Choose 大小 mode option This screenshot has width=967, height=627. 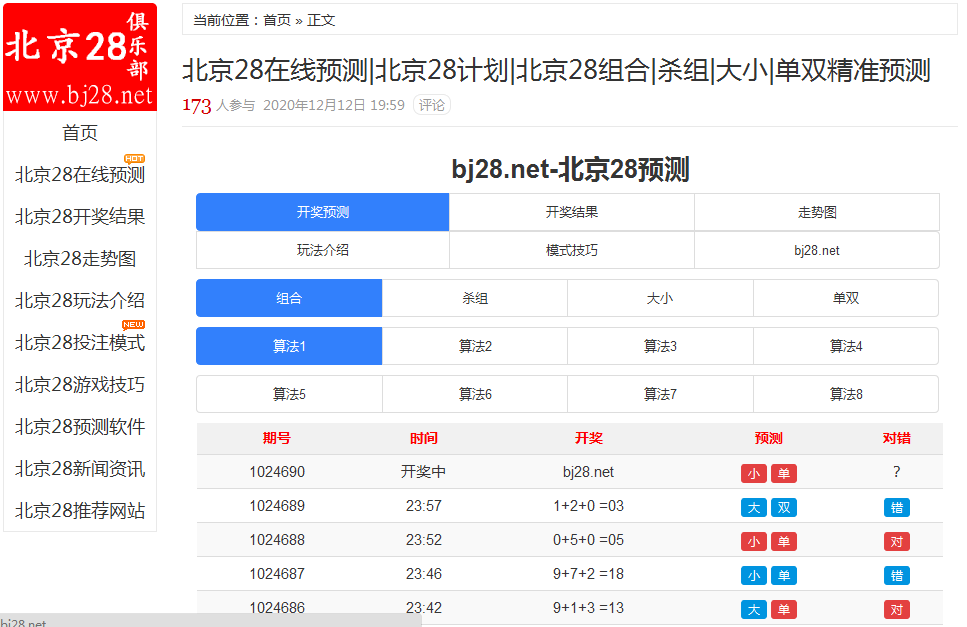[x=660, y=297]
